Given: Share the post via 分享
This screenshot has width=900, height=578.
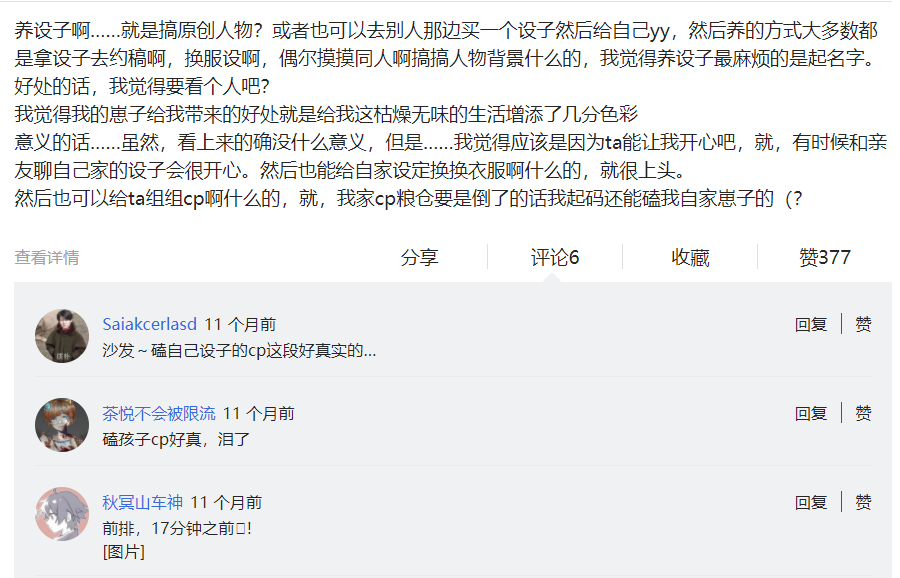Looking at the screenshot, I should click(x=420, y=257).
